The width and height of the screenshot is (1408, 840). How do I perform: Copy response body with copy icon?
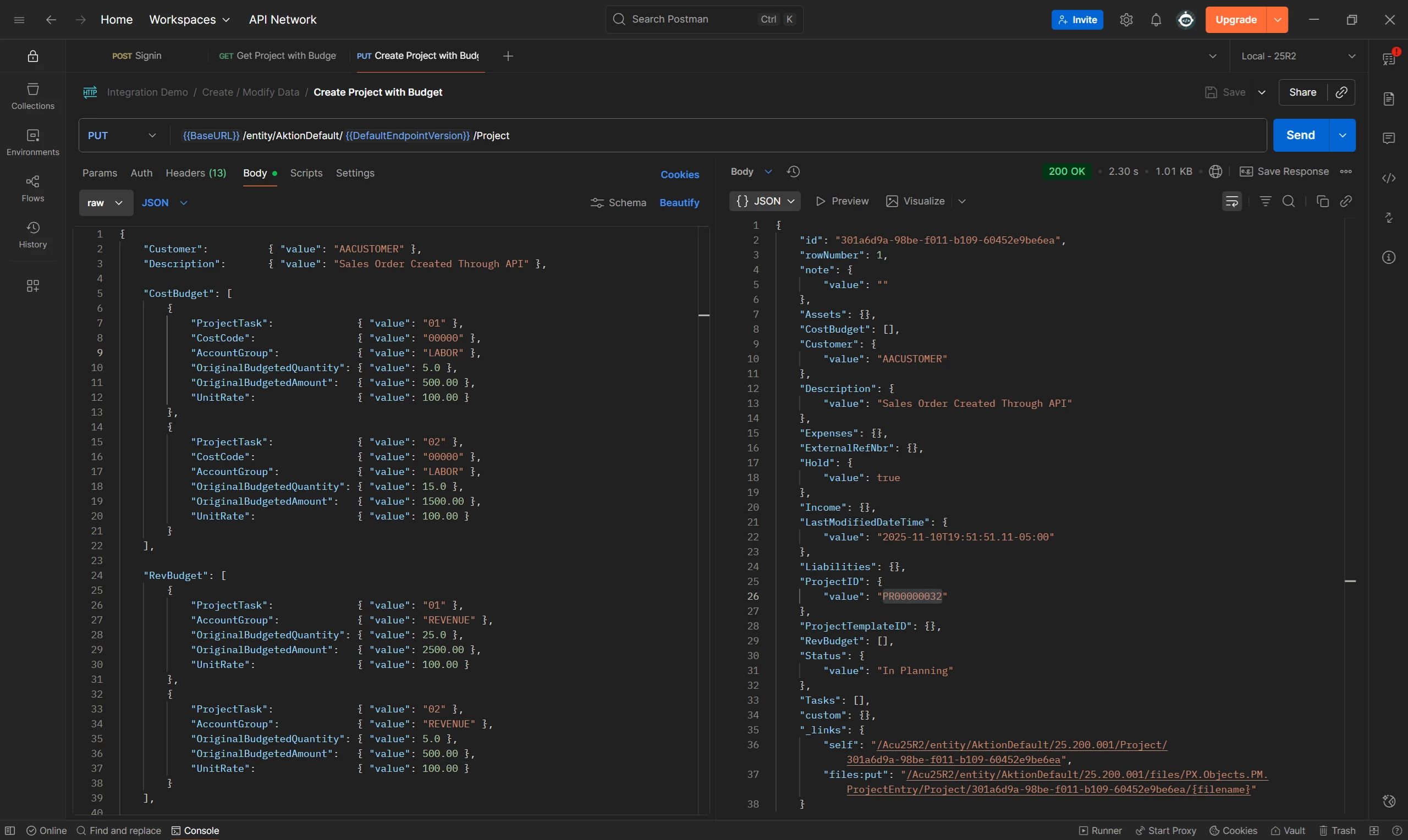pos(1323,202)
